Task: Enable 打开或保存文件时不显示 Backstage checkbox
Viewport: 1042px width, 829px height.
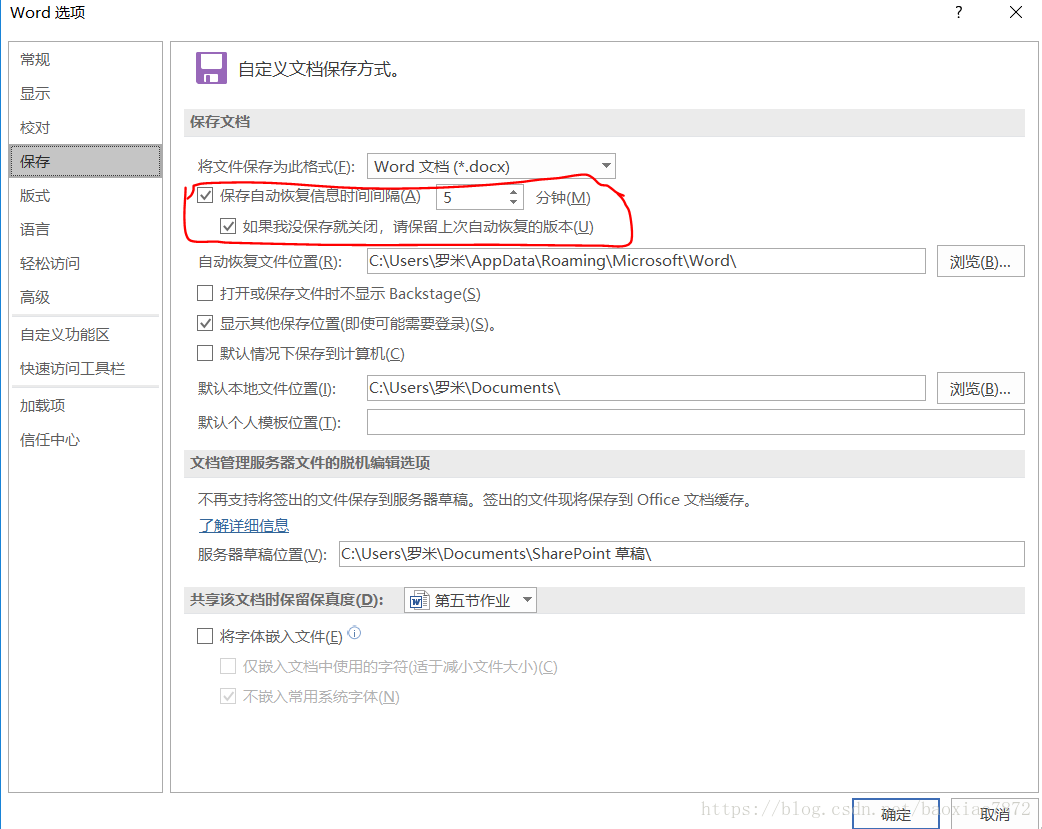Action: pyautogui.click(x=205, y=293)
